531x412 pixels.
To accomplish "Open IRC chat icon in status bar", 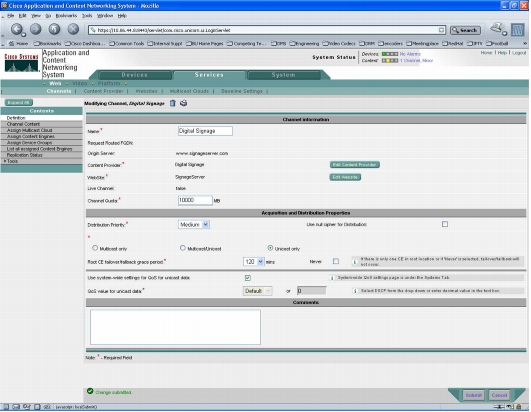I will [47, 407].
